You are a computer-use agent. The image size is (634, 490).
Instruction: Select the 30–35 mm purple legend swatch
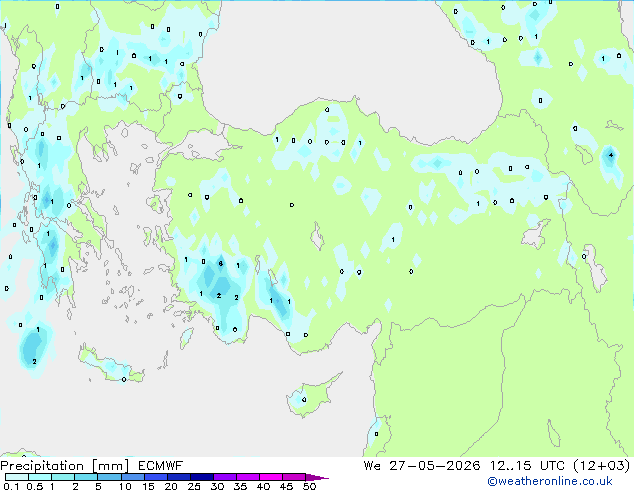pyautogui.click(x=224, y=477)
